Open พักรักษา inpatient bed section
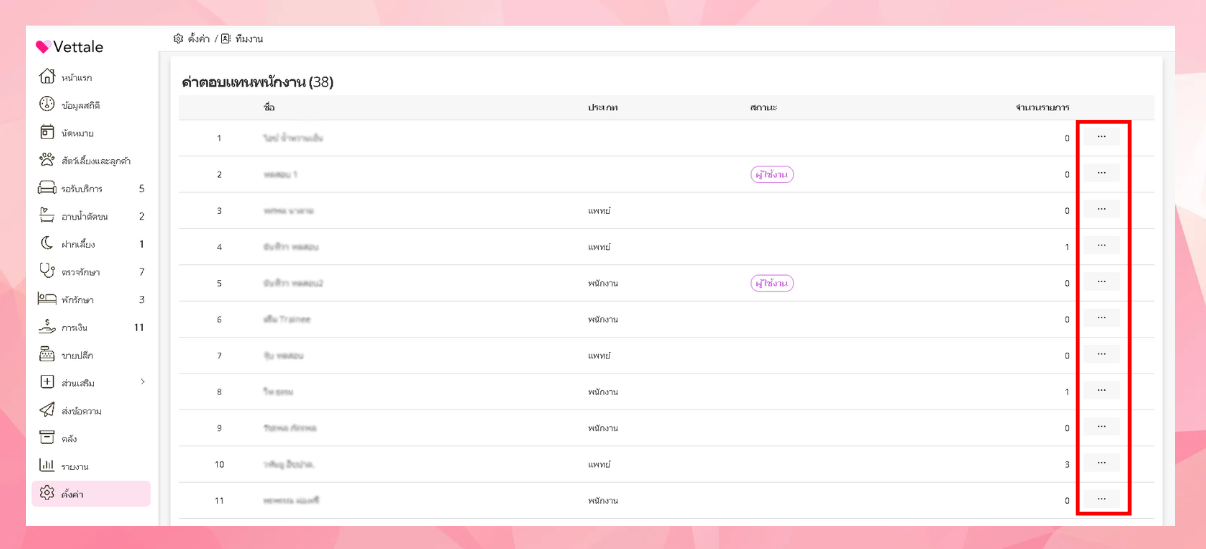 pyautogui.click(x=91, y=299)
